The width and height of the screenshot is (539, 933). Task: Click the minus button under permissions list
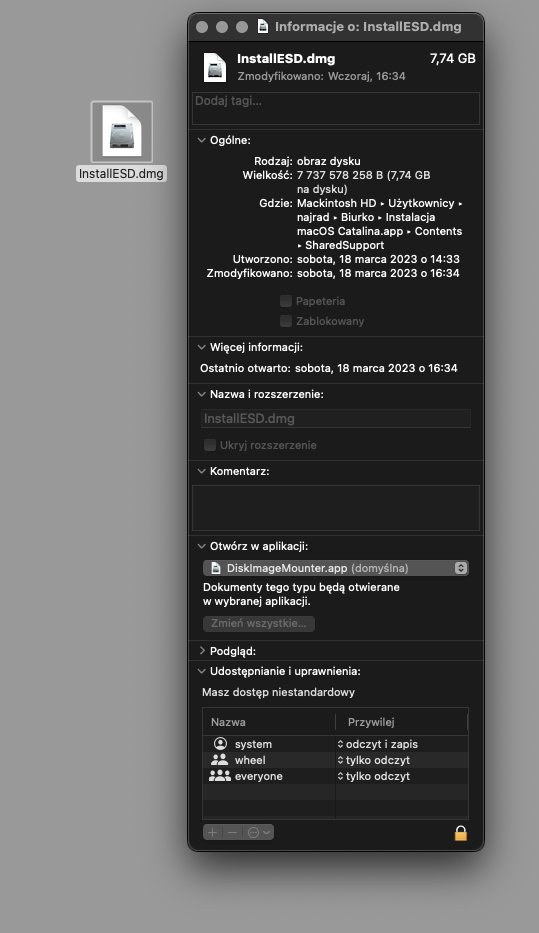pyautogui.click(x=233, y=832)
